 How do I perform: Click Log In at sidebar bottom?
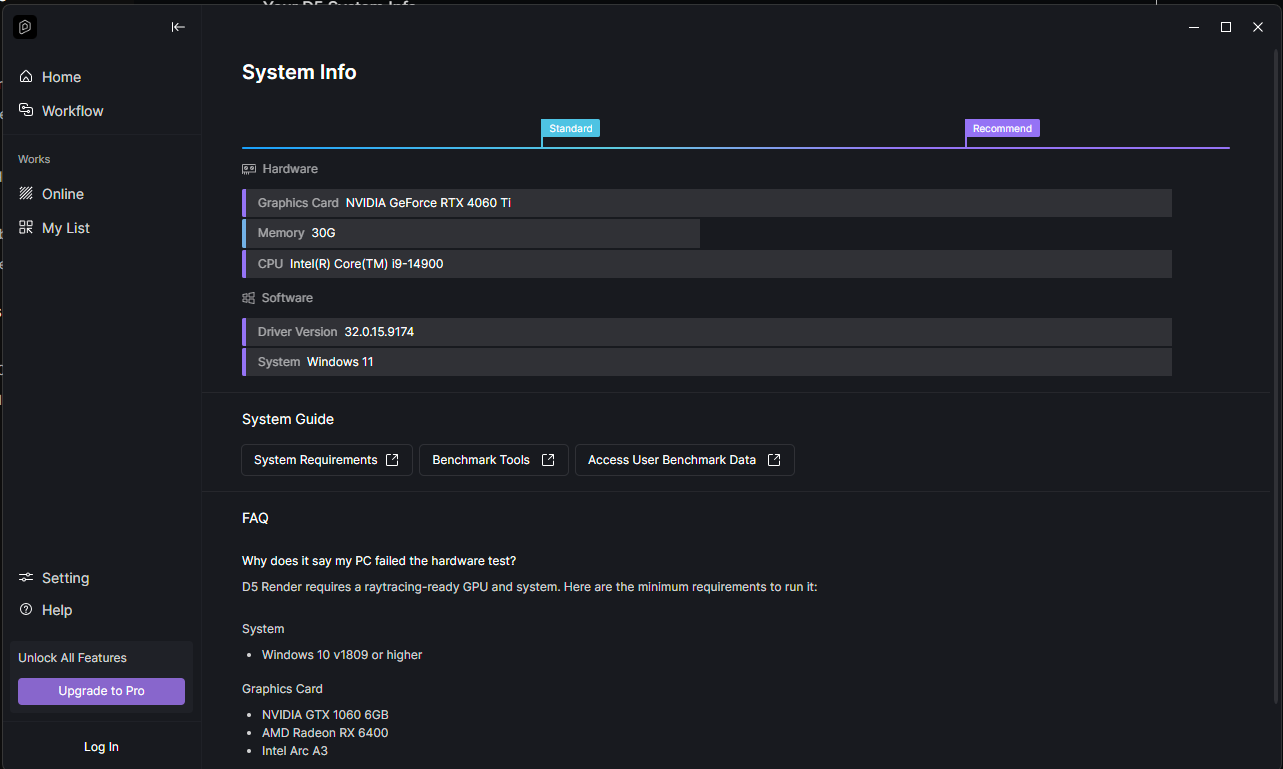(101, 747)
